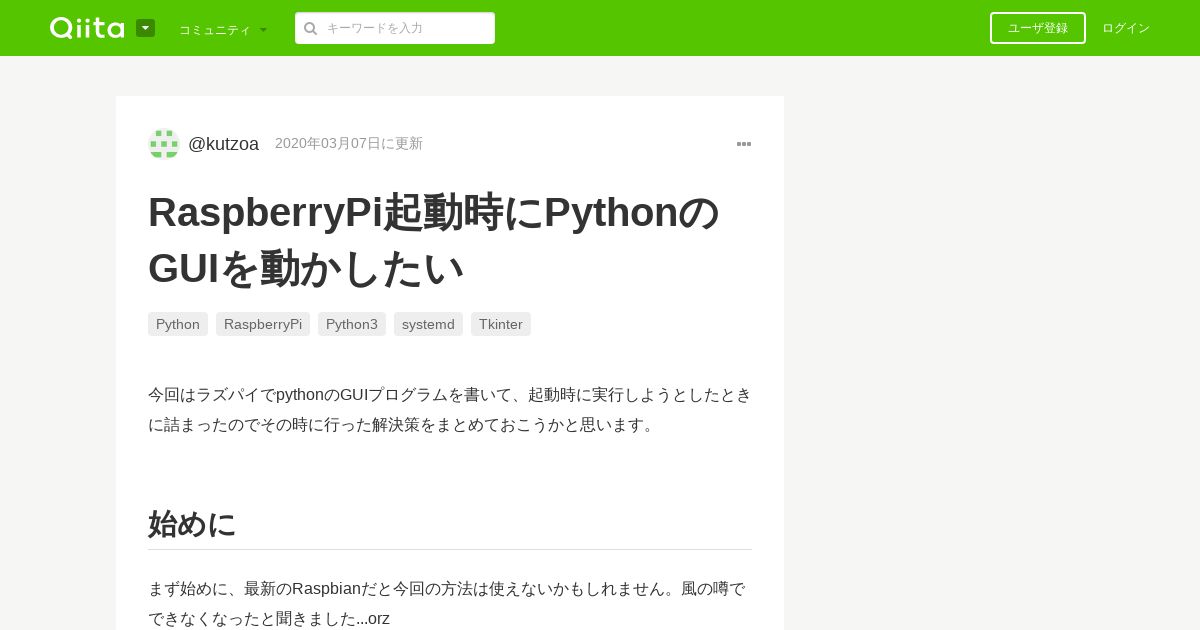
Task: Click the paragraph starting 今回はラズパイで
Action: 450,410
